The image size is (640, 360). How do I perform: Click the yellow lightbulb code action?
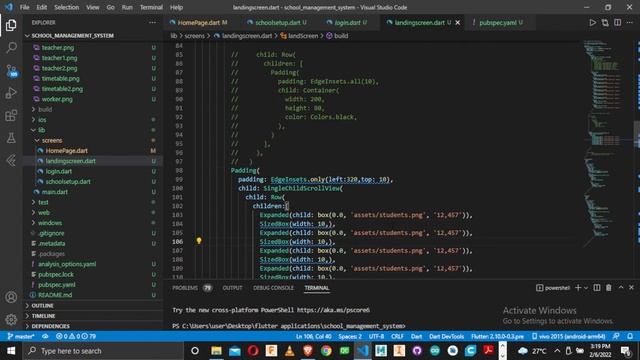click(x=199, y=241)
